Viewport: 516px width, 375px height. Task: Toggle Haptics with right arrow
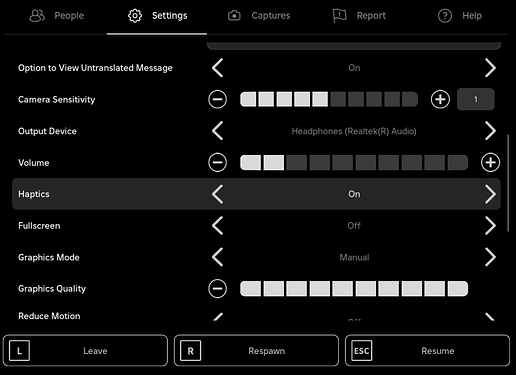click(490, 194)
